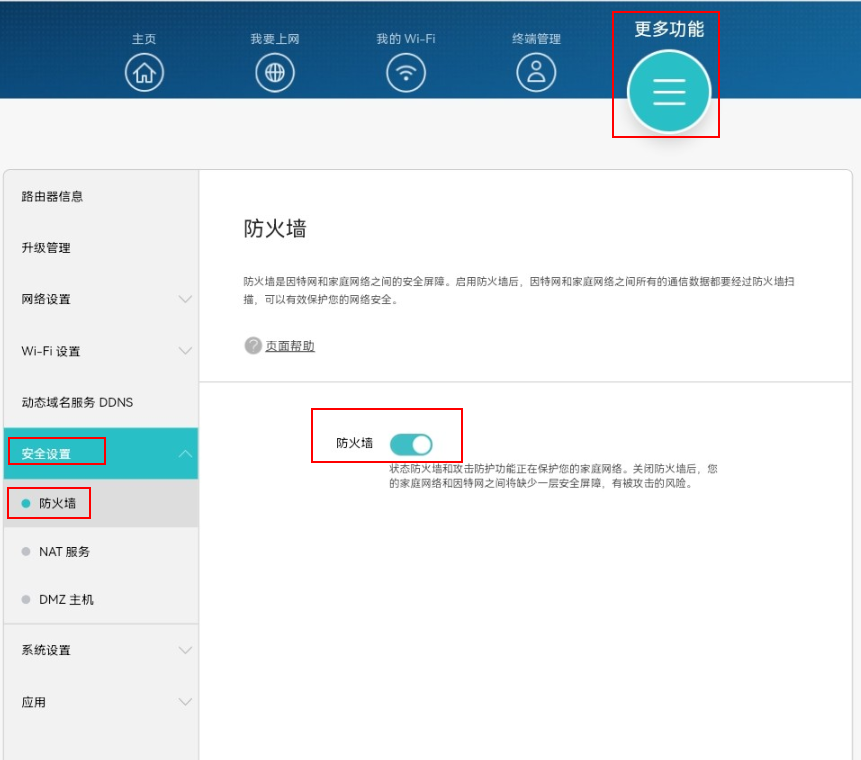Click the NAT 服务 bullet icon
The image size is (861, 760).
click(x=24, y=551)
